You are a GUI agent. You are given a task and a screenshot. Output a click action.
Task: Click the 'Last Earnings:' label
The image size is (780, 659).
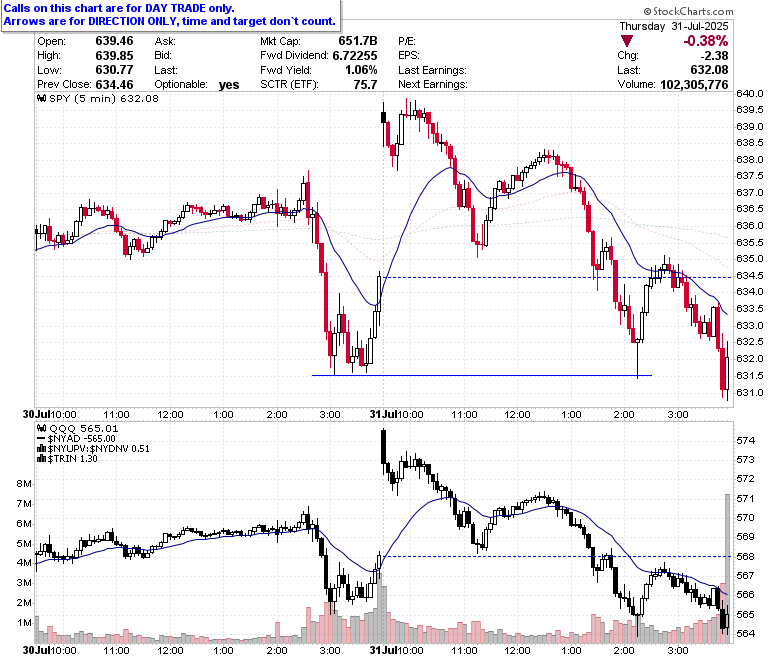tap(432, 70)
